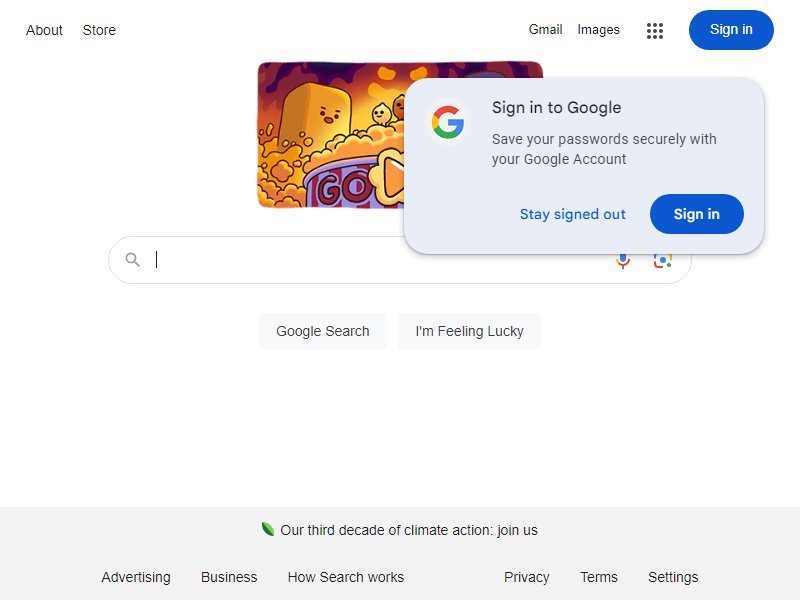Open the How Search works link
The height and width of the screenshot is (600, 800).
(346, 577)
